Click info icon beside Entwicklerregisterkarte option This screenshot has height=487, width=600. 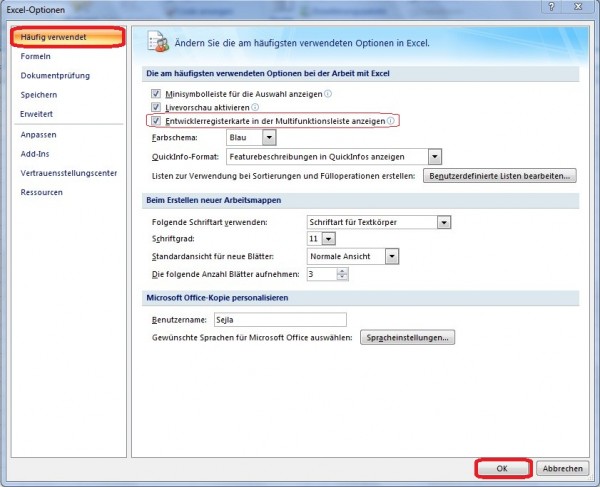click(390, 121)
